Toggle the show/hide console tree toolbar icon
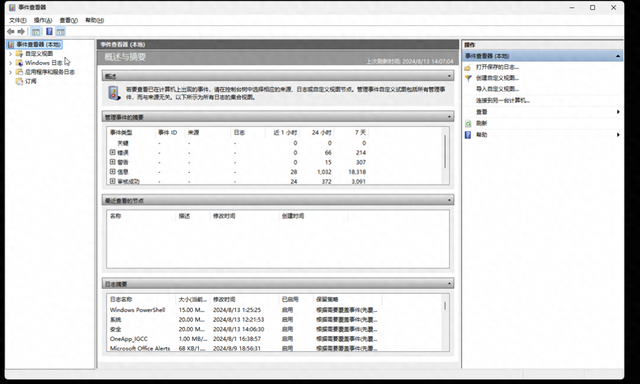Image resolution: width=640 pixels, height=384 pixels. click(36, 31)
